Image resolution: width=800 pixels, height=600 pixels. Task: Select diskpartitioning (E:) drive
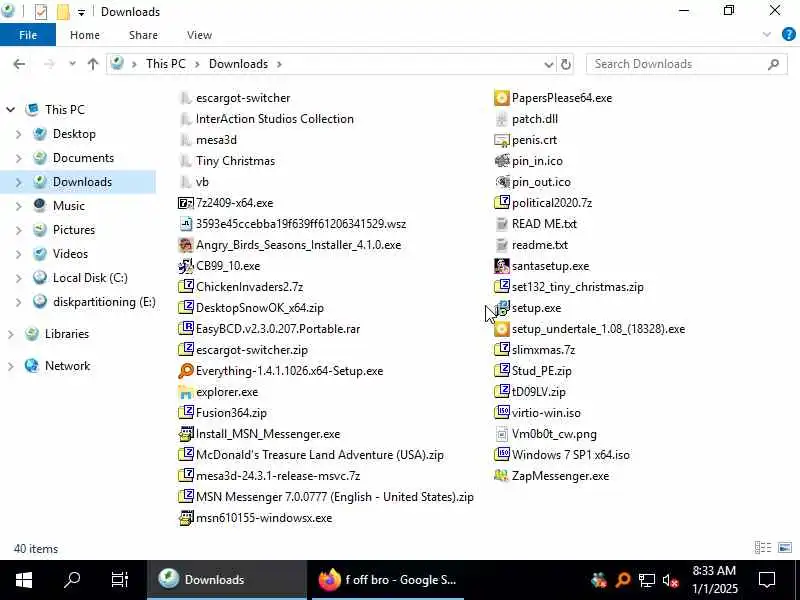[x=104, y=302]
